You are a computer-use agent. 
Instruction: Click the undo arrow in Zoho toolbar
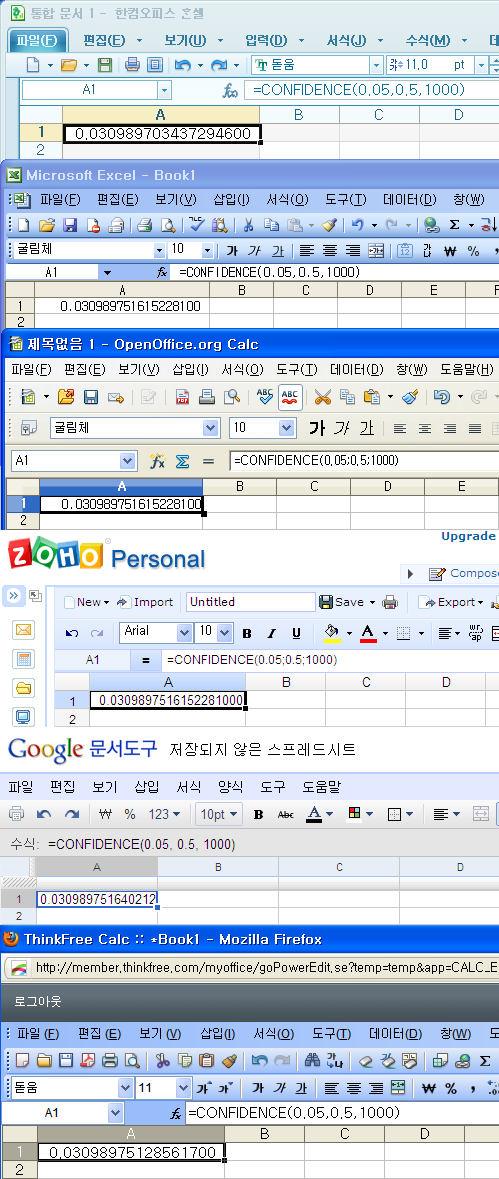(72, 633)
